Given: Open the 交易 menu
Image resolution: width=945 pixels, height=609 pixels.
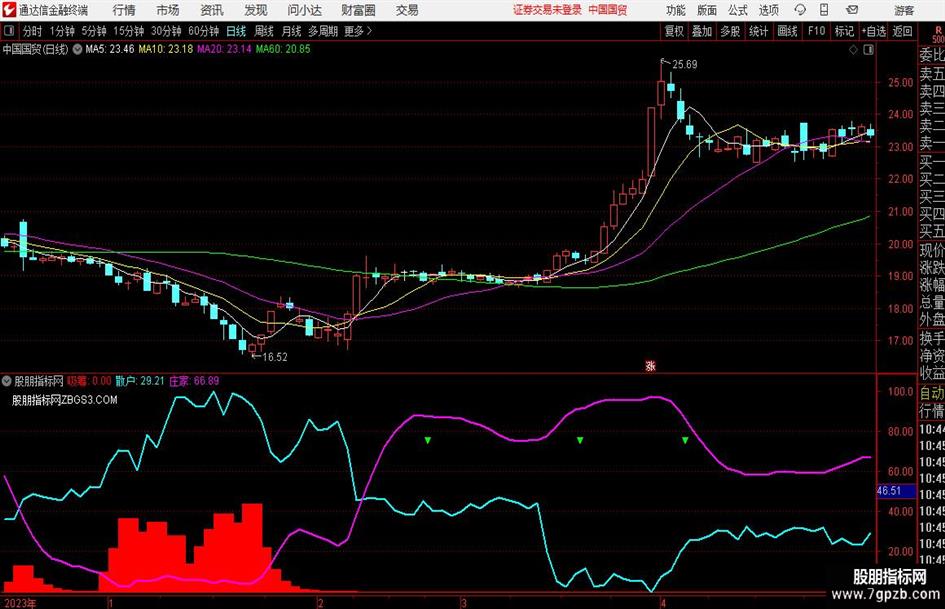Looking at the screenshot, I should pos(407,10).
